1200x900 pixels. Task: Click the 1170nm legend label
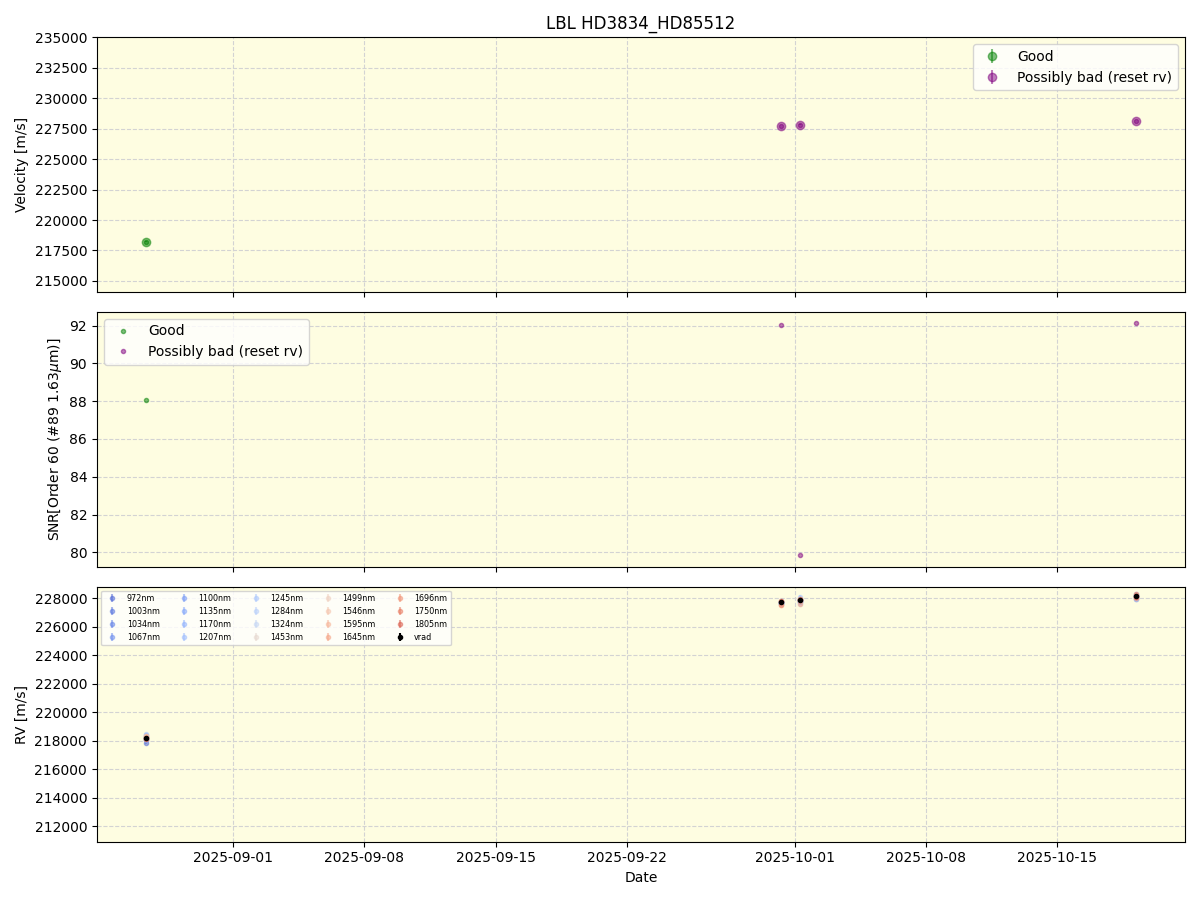(x=215, y=624)
